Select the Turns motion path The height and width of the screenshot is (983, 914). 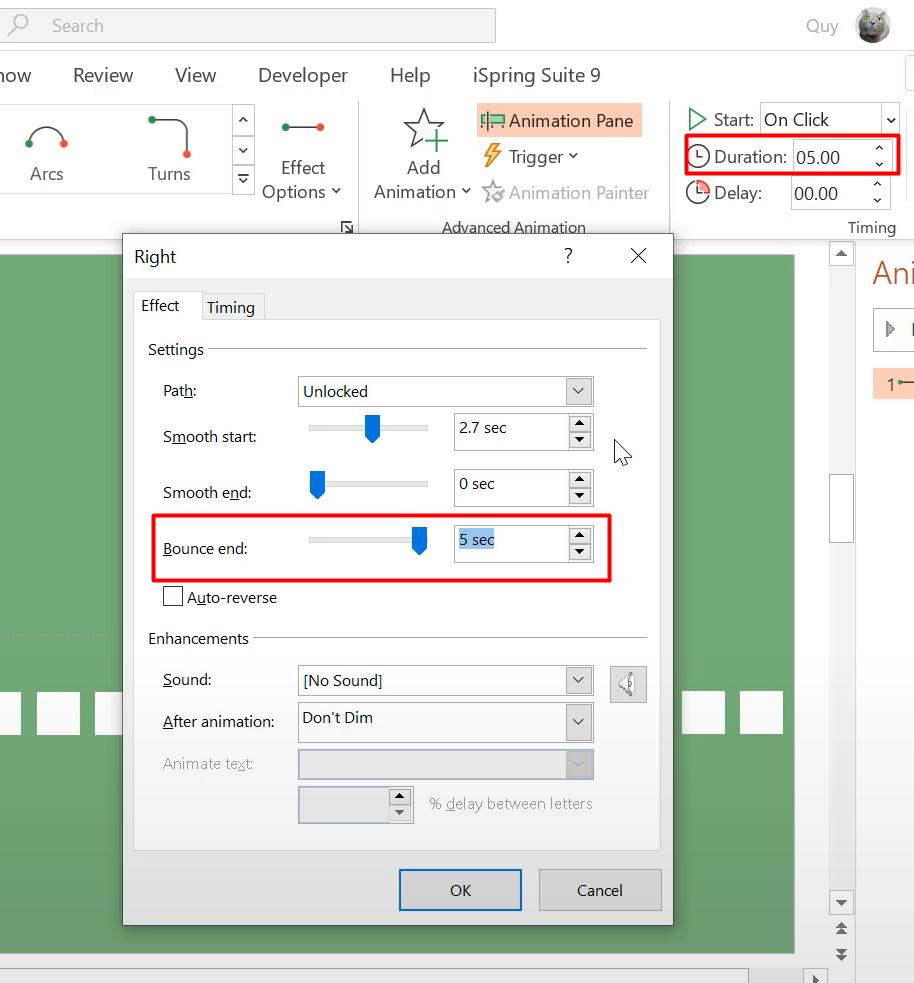pyautogui.click(x=168, y=148)
